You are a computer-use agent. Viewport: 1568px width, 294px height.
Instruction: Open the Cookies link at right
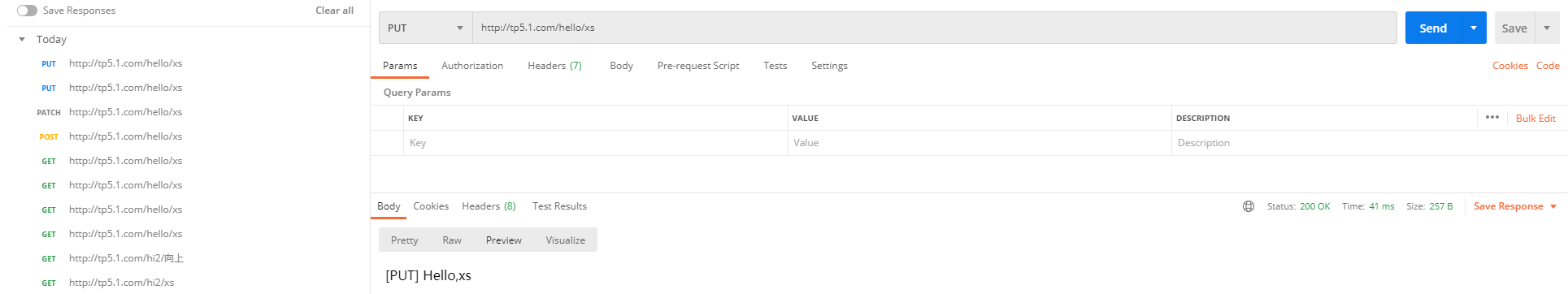pyautogui.click(x=1509, y=66)
